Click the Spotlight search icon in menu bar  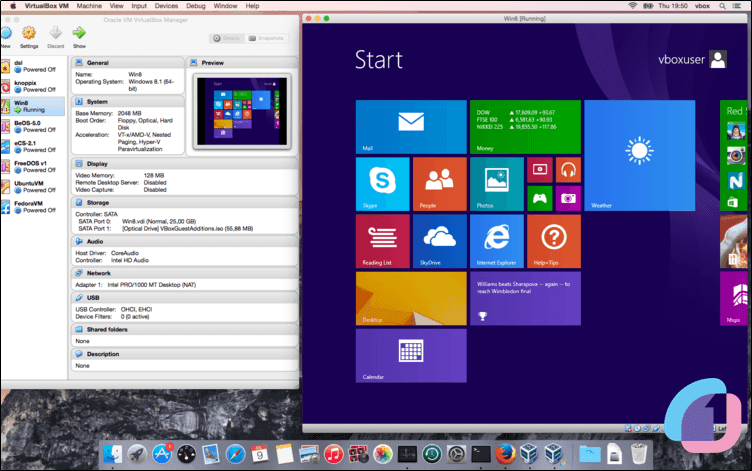tap(722, 6)
